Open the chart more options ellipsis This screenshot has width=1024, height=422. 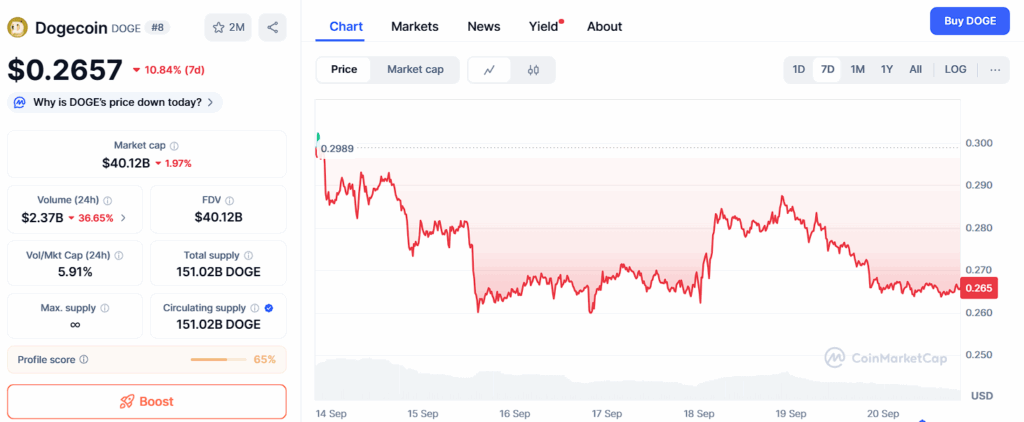point(994,70)
